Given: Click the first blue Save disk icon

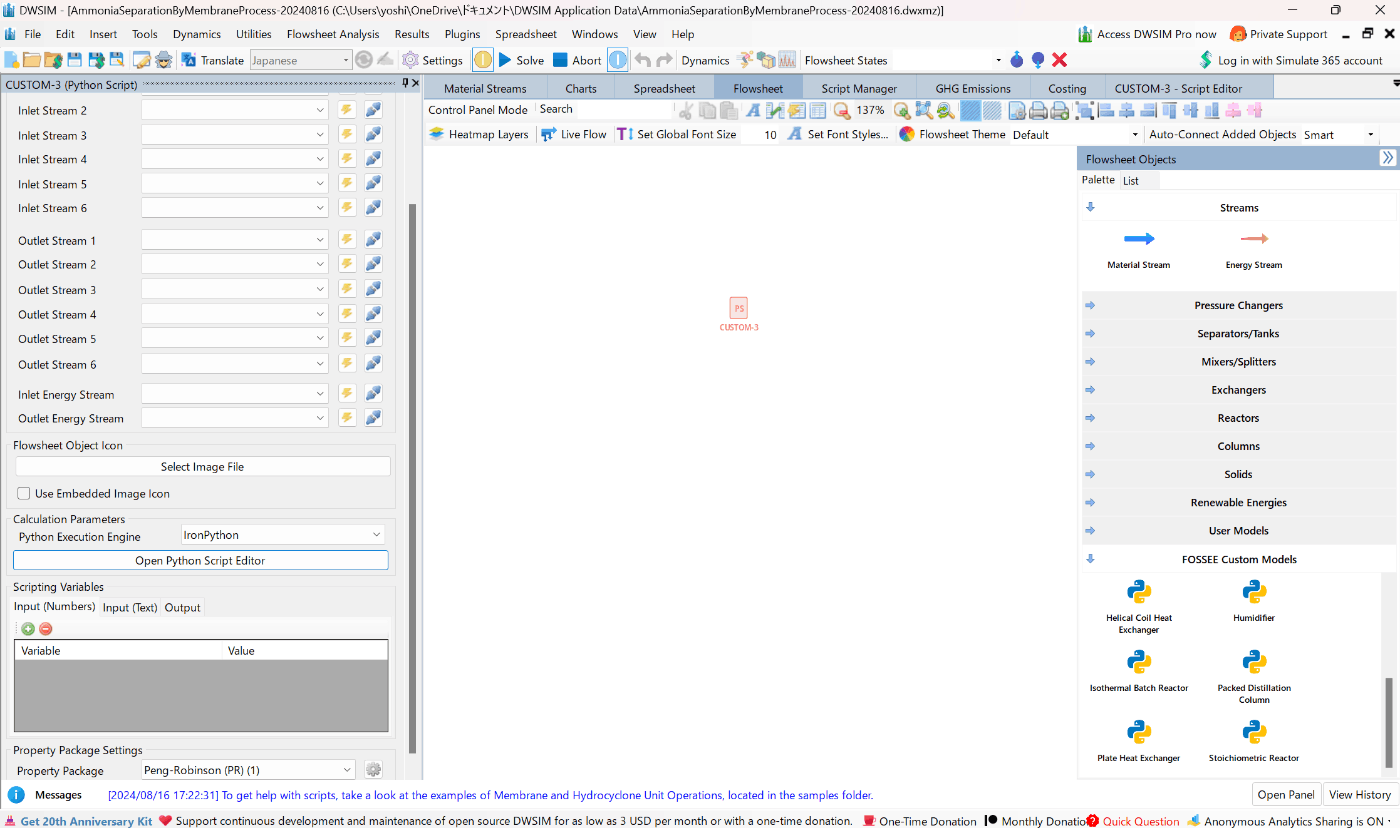Looking at the screenshot, I should pyautogui.click(x=74, y=60).
